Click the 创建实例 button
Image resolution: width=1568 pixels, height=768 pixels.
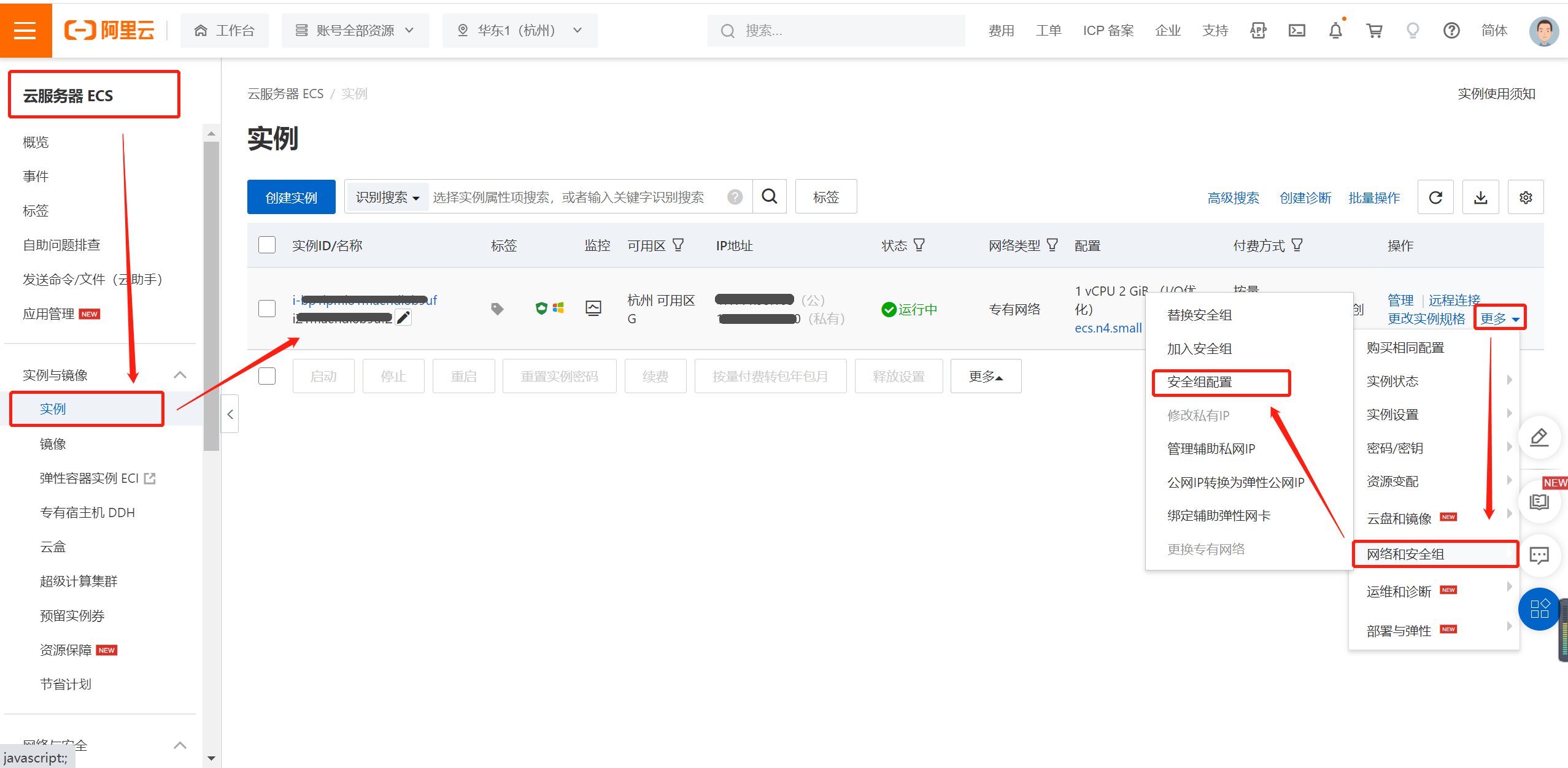292,197
